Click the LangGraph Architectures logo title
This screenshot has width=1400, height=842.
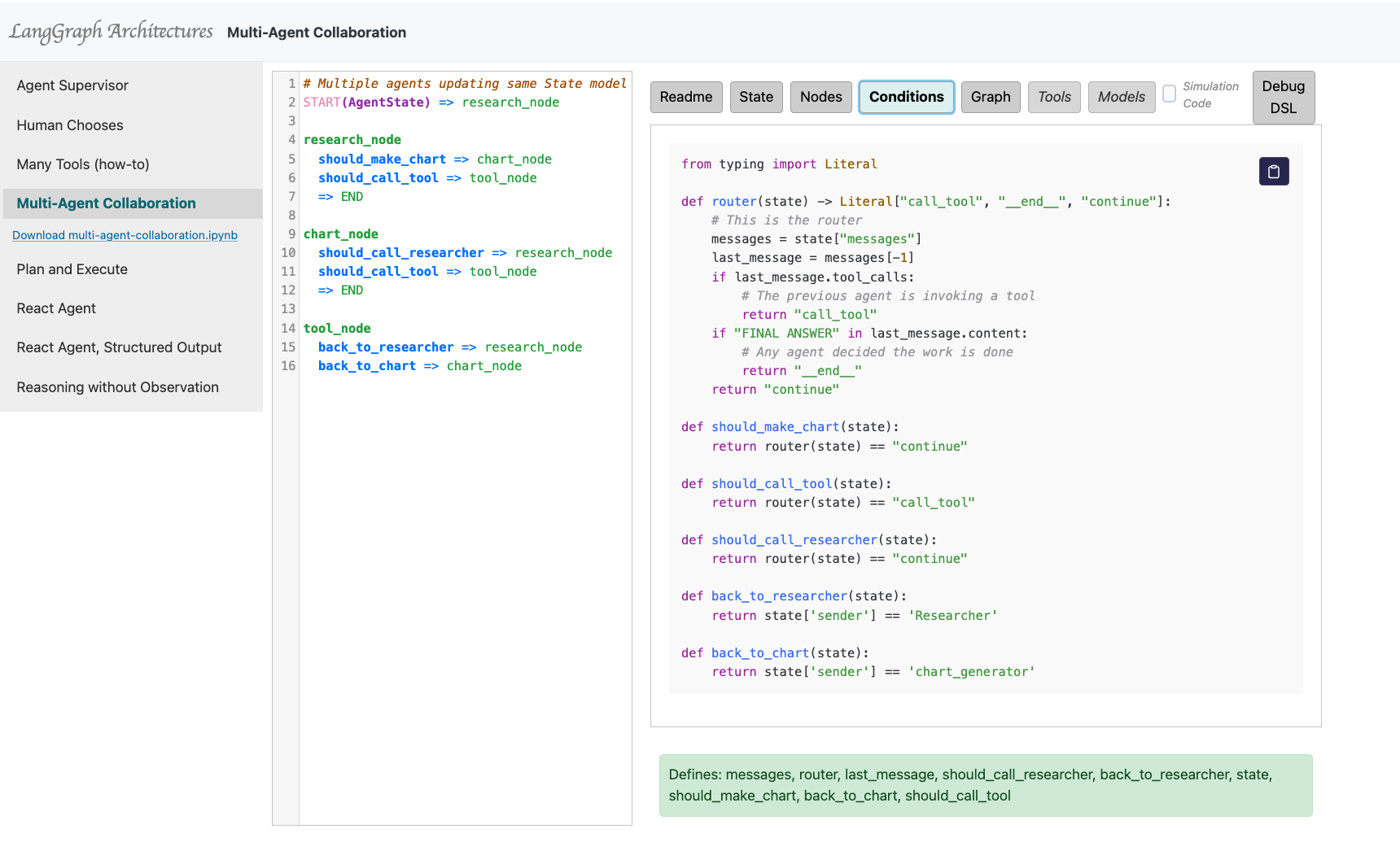(111, 32)
